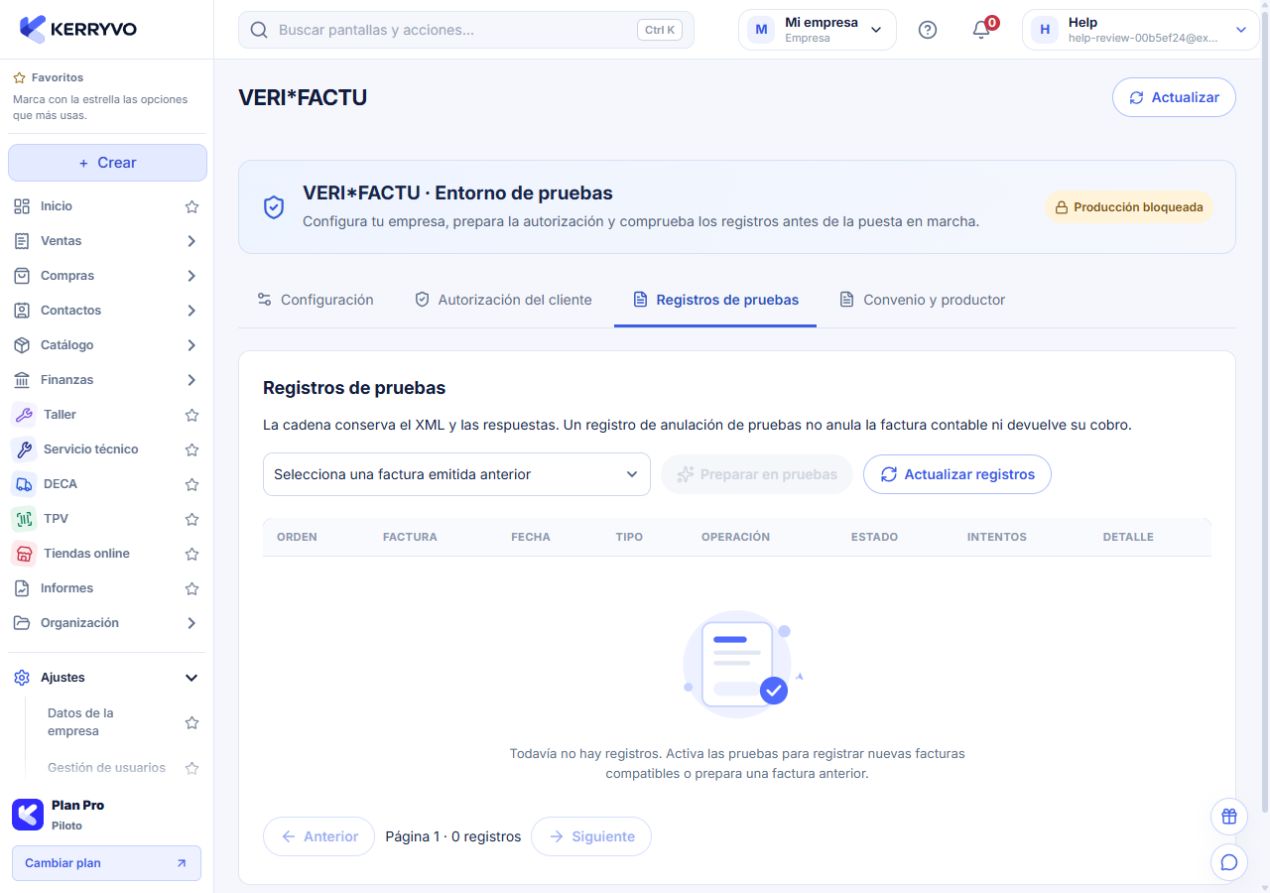Screen dimensions: 1270x893
Task: Star the Inicio menu item
Action: click(192, 206)
